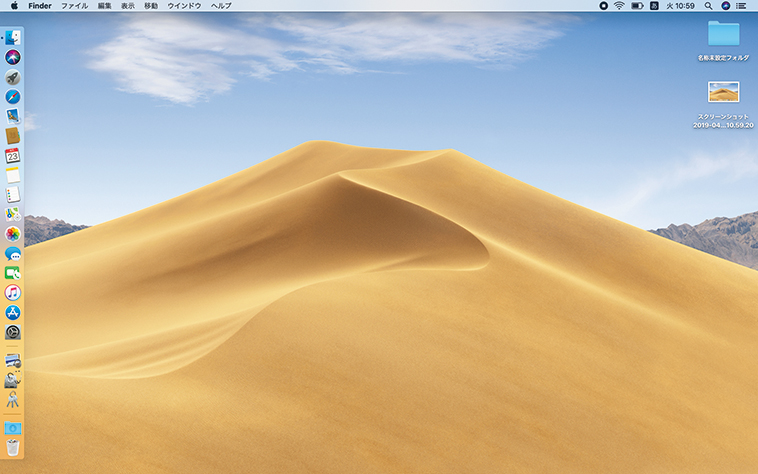Open System Preferences gear icon
758x474 pixels.
pos(13,332)
